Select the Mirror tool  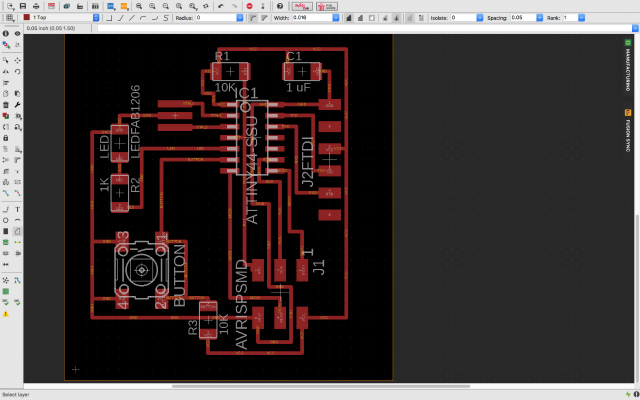[6, 71]
